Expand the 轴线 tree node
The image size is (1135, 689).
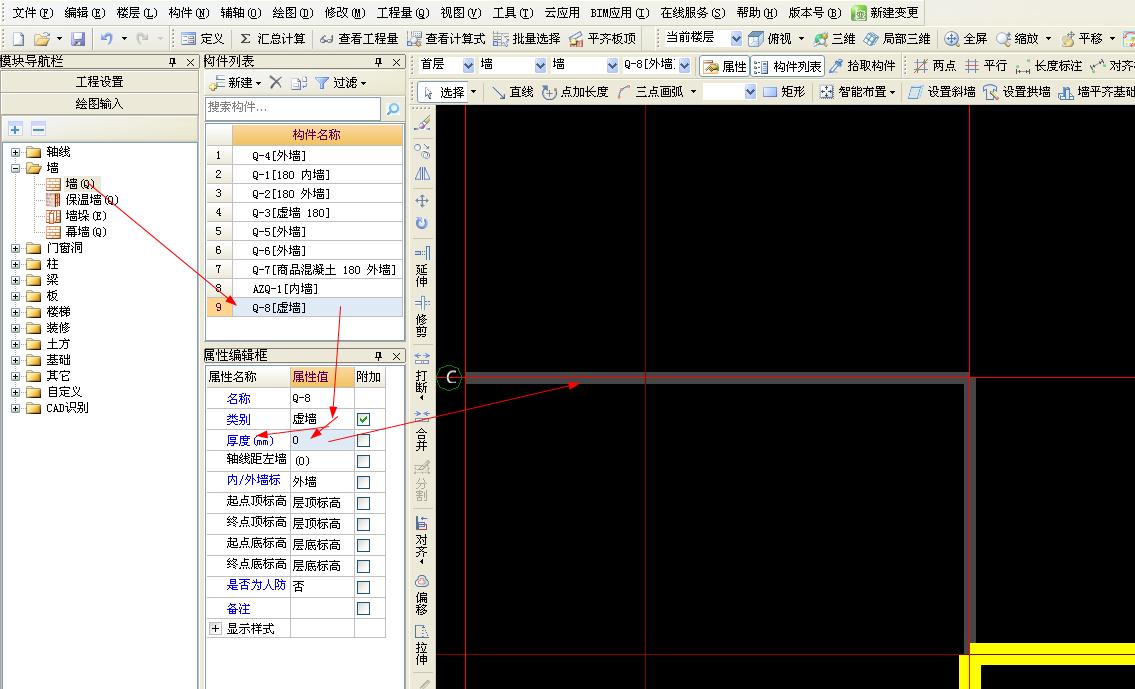15,152
